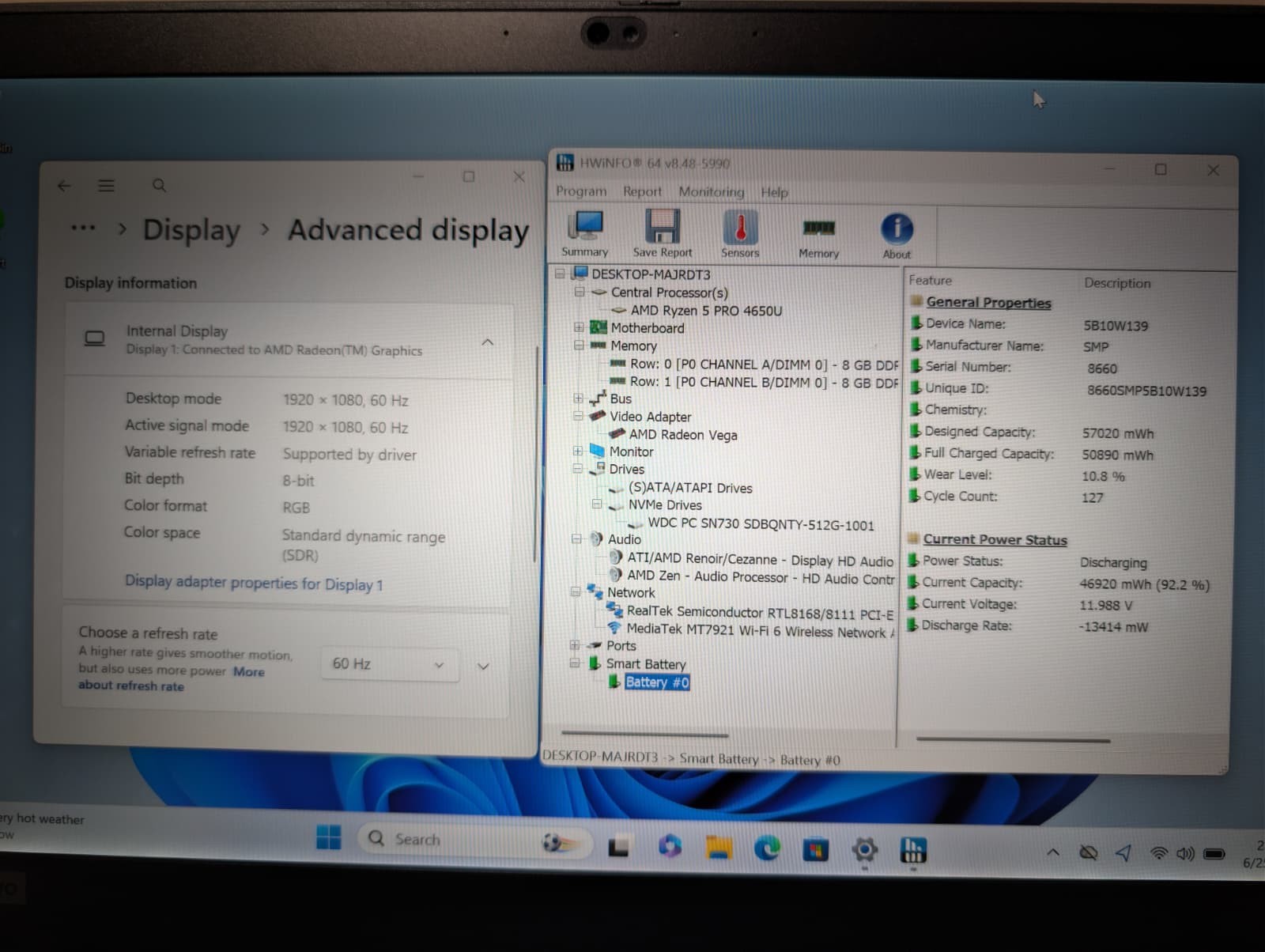Collapse the Internal Display section
1265x952 pixels.
pos(488,342)
